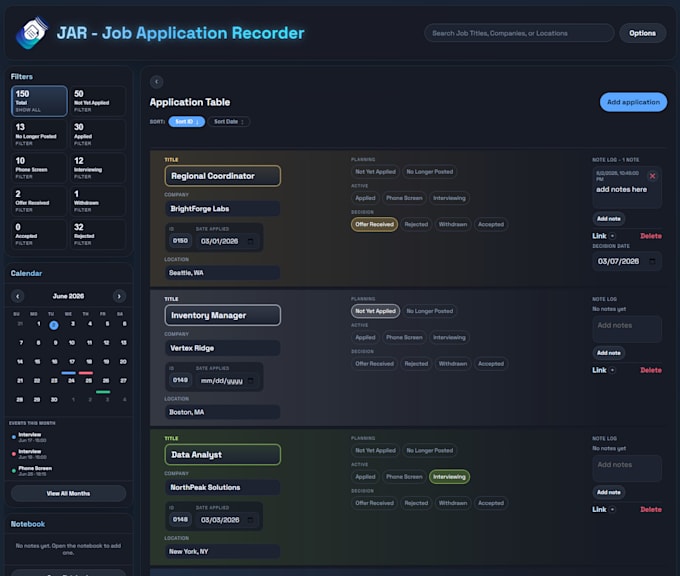The width and height of the screenshot is (680, 576).
Task: Open date picker icon for 03/01/2026 date applied
Action: point(251,241)
